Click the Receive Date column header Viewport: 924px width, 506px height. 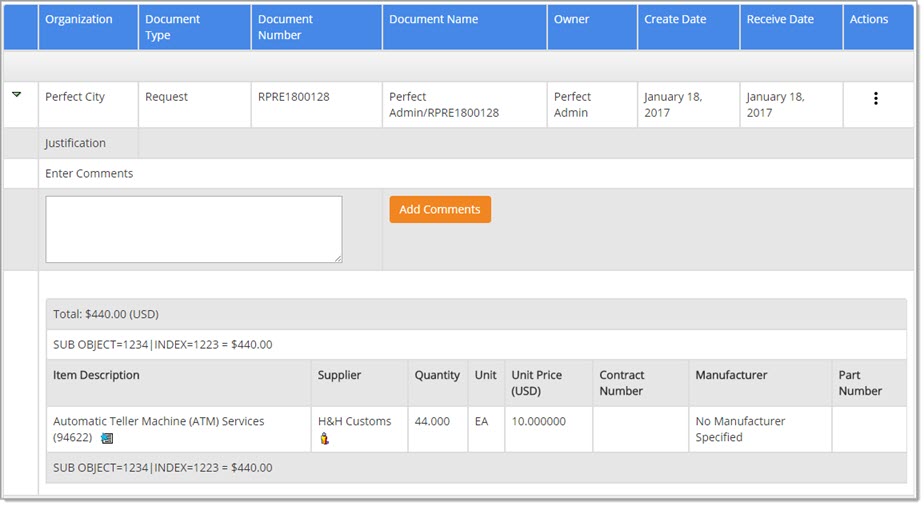tap(779, 19)
